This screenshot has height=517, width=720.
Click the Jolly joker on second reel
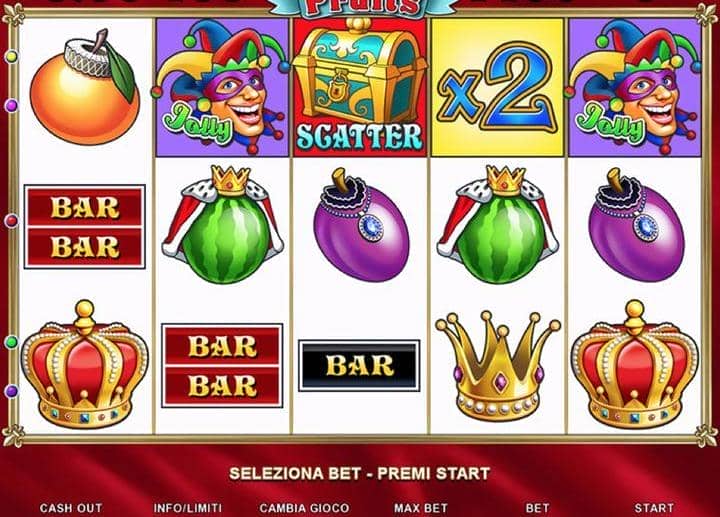point(222,88)
